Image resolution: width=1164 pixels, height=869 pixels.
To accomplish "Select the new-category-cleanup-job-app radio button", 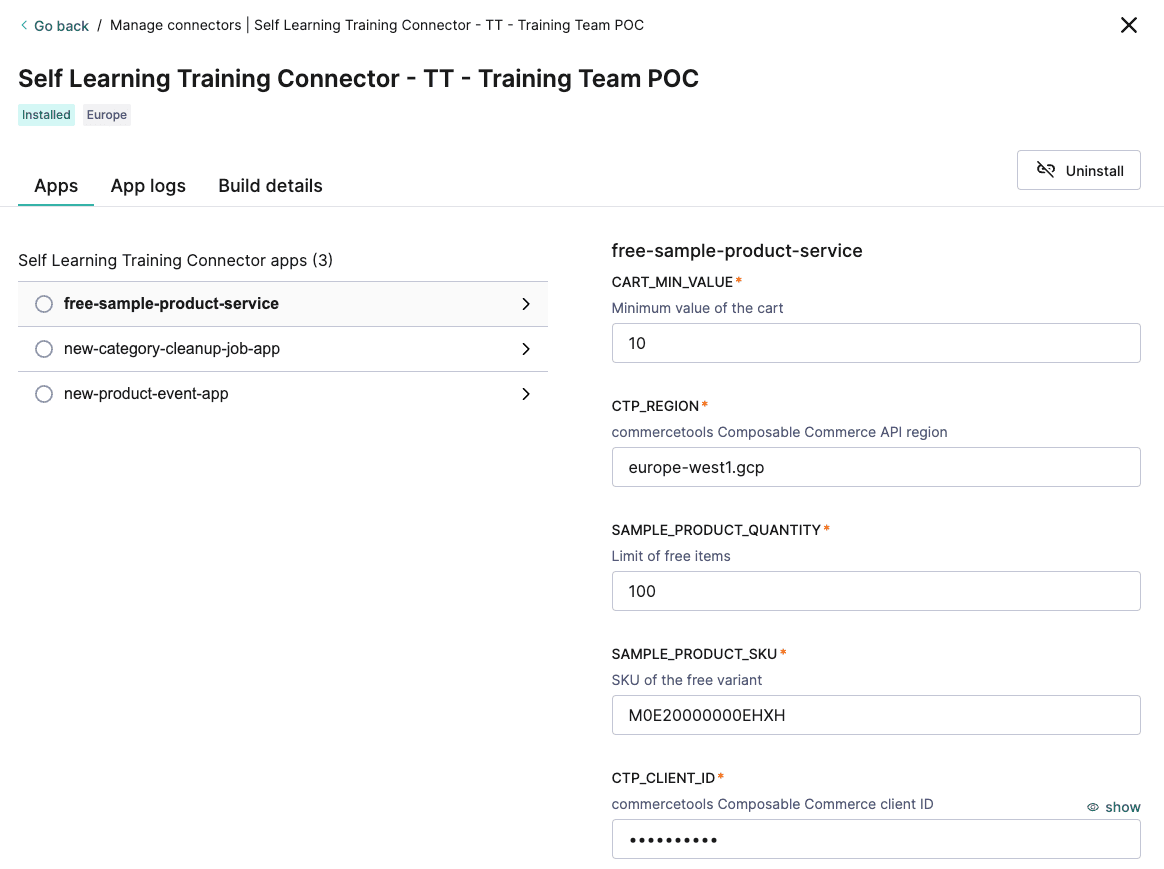I will tap(44, 349).
